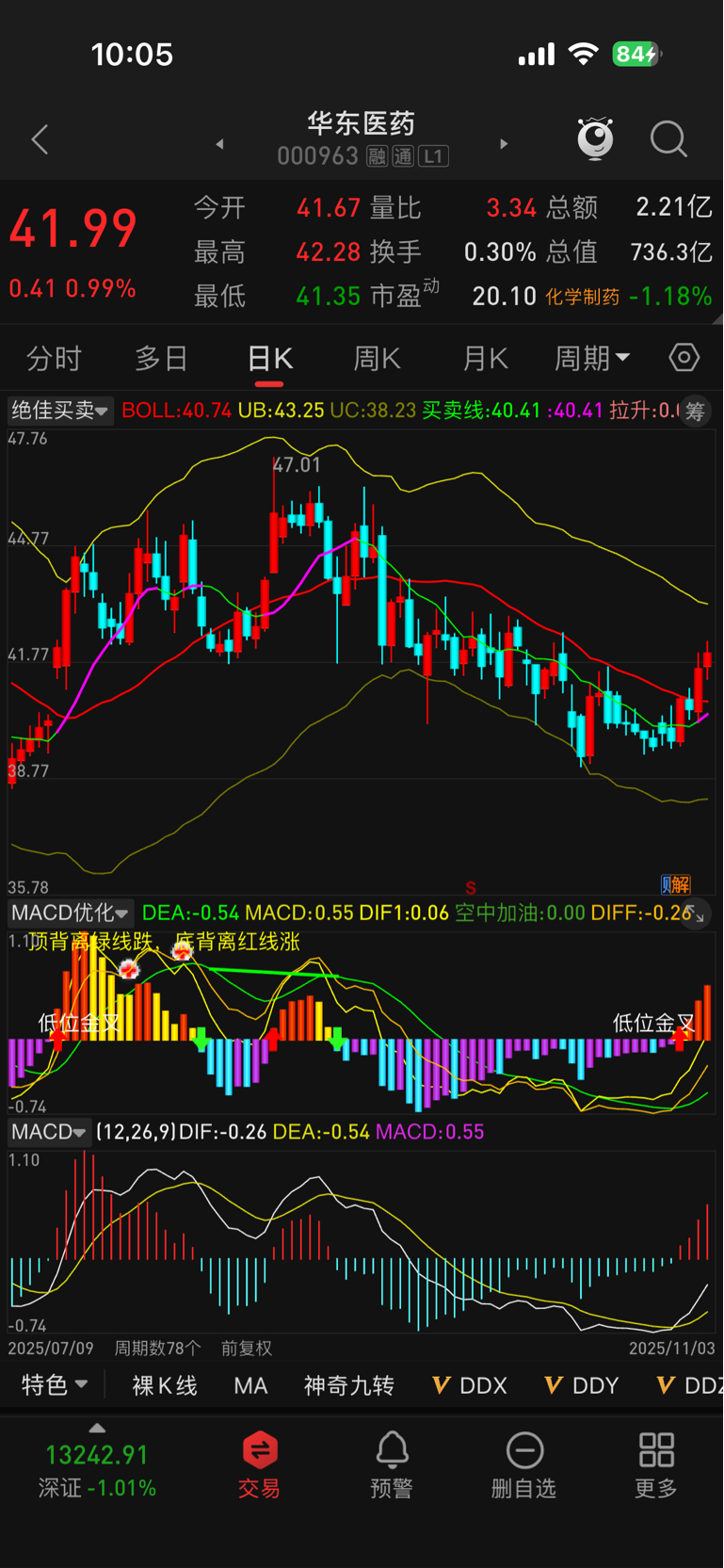Select the DDY indicator
Screen dimensions: 724x1568
click(582, 1385)
